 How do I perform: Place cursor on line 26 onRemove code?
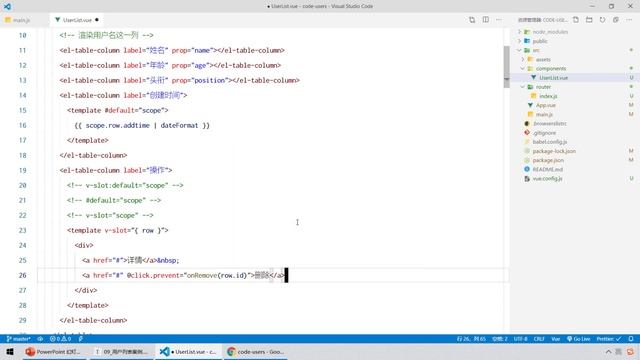pos(217,276)
